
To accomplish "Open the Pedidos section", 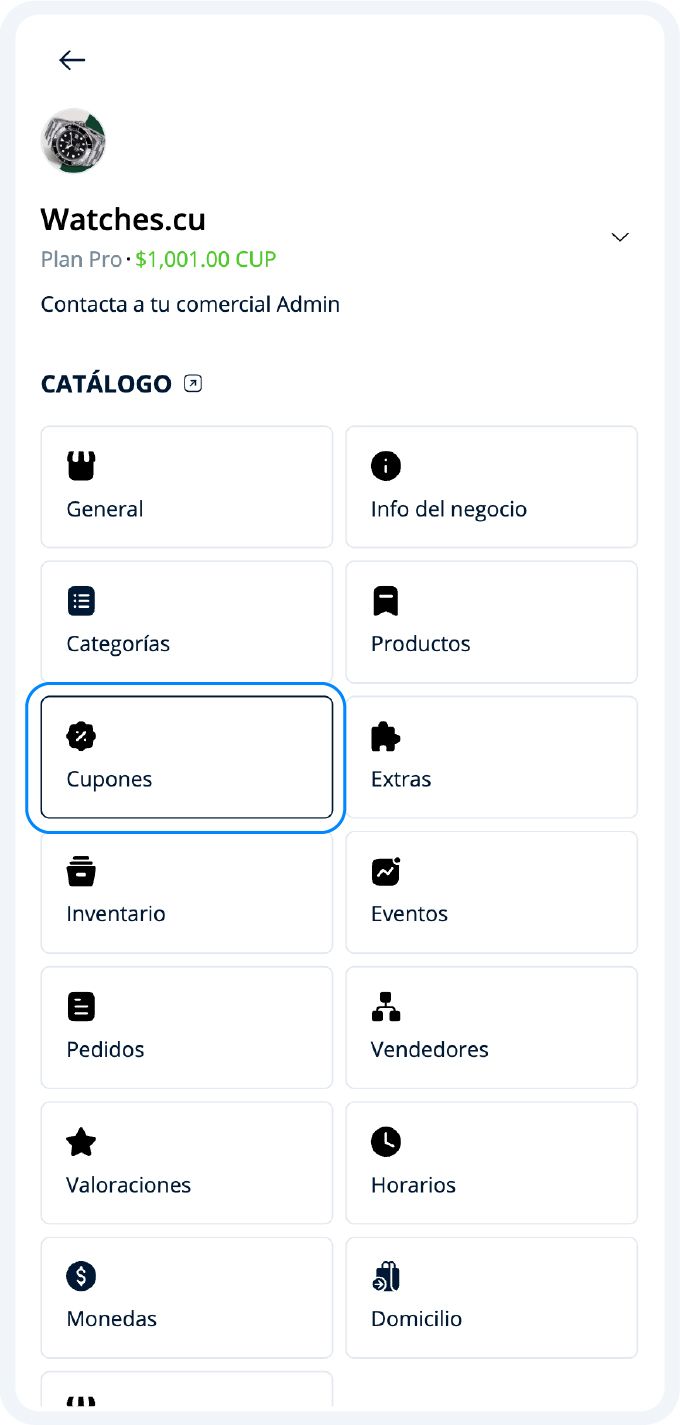I will click(x=186, y=1027).
